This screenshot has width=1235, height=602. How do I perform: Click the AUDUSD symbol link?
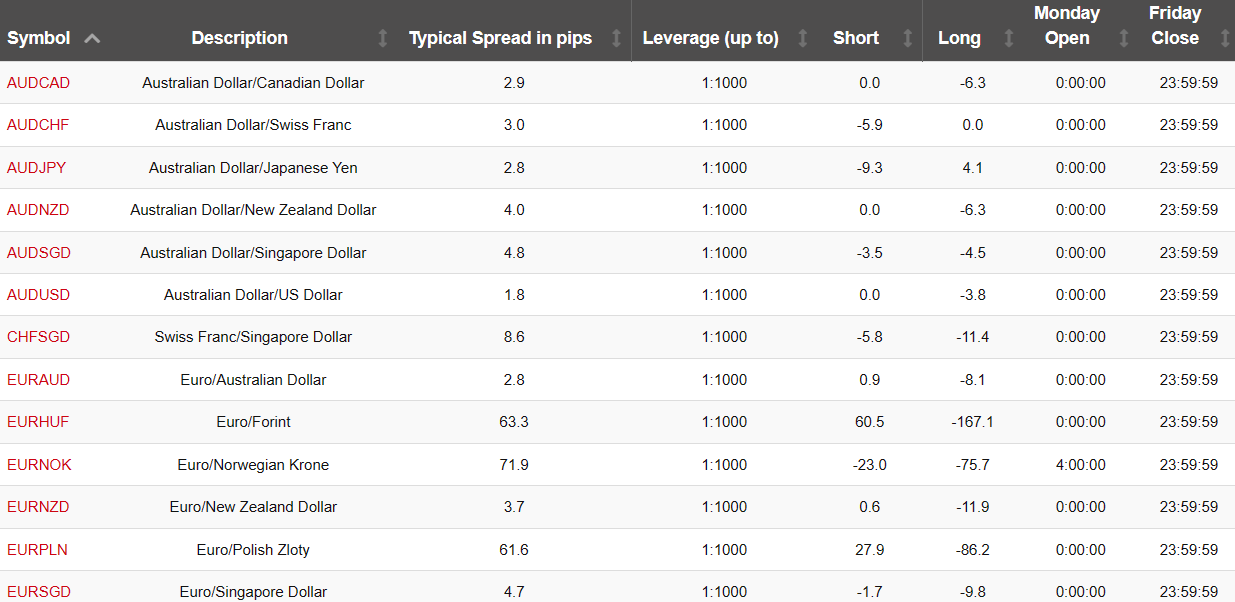point(38,295)
